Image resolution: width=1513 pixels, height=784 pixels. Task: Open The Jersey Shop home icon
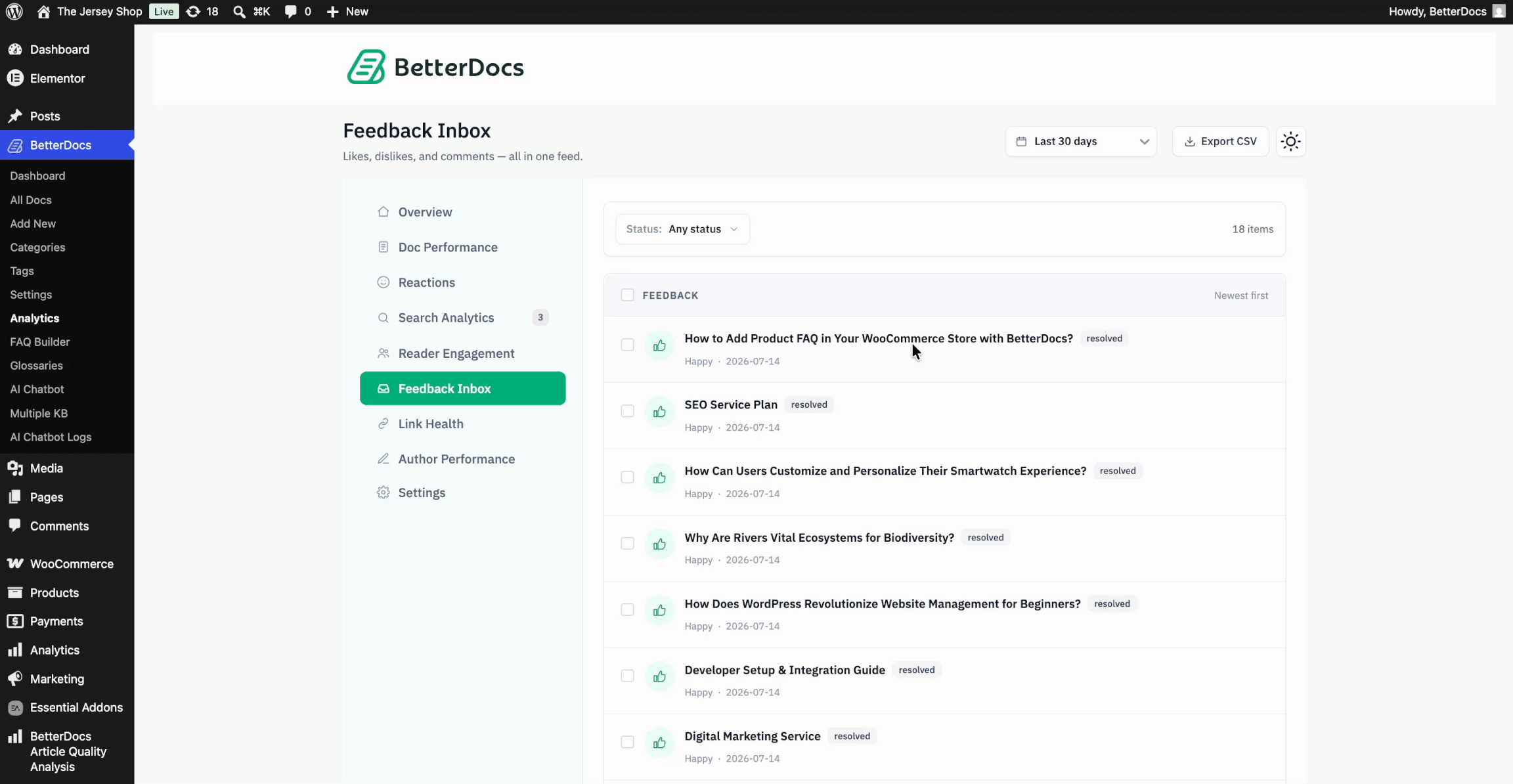[43, 12]
